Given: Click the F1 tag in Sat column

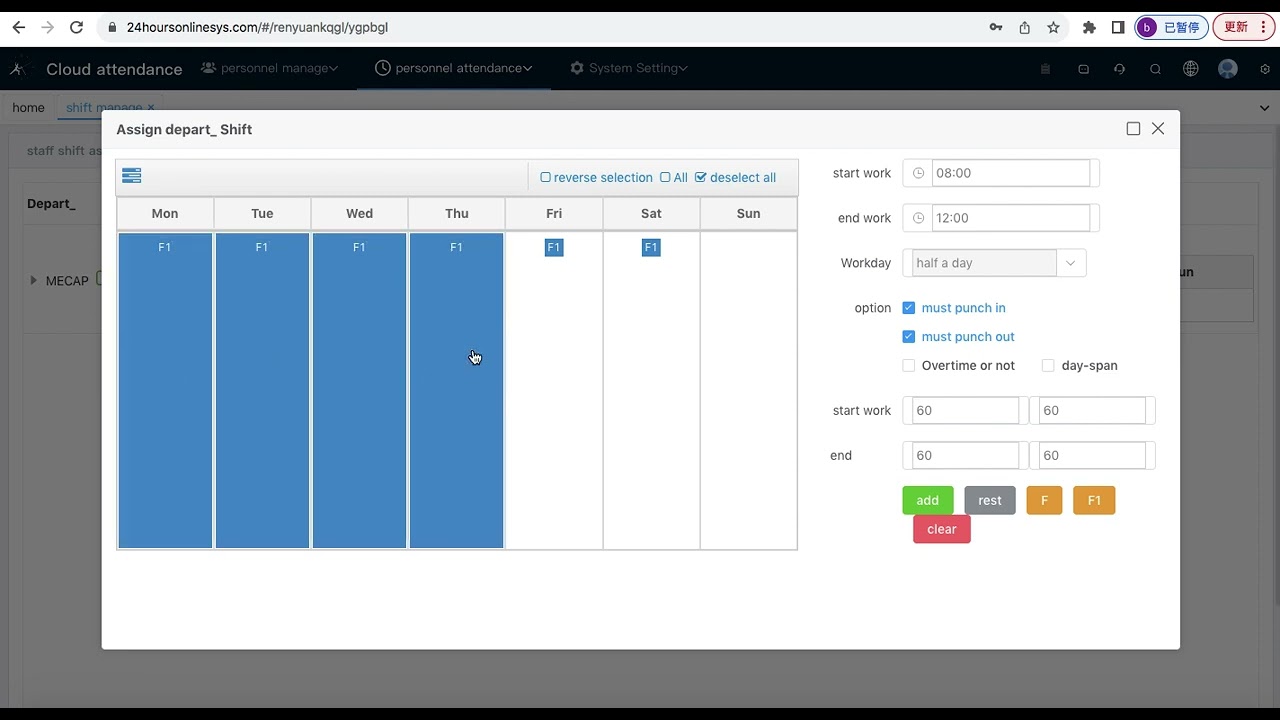Looking at the screenshot, I should pos(651,247).
